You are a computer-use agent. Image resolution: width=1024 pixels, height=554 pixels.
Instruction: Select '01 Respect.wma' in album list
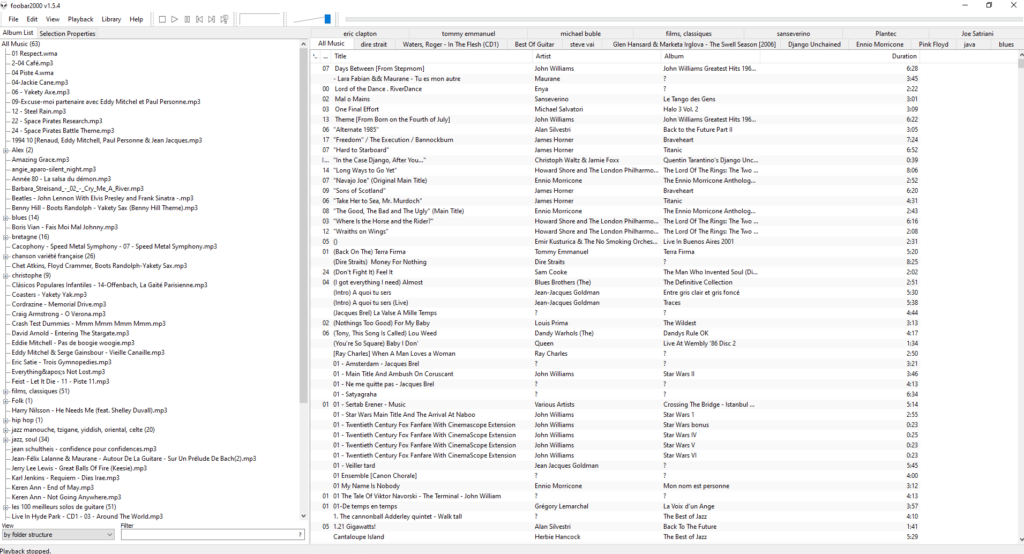click(x=34, y=54)
